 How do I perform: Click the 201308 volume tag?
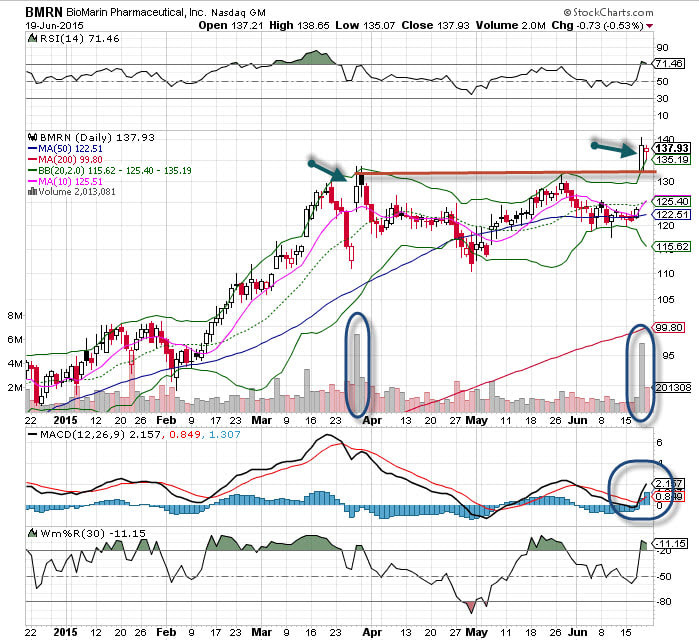point(673,388)
